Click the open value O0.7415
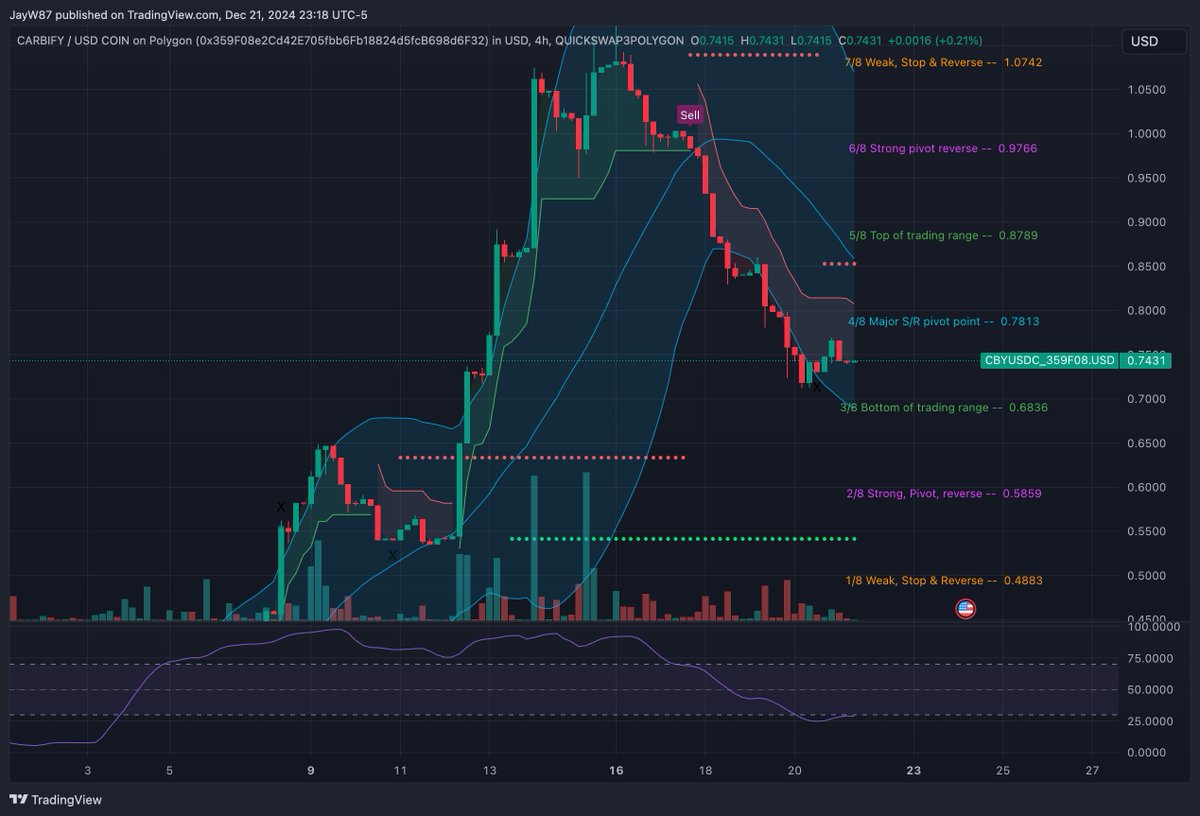This screenshot has height=816, width=1200. pos(713,40)
